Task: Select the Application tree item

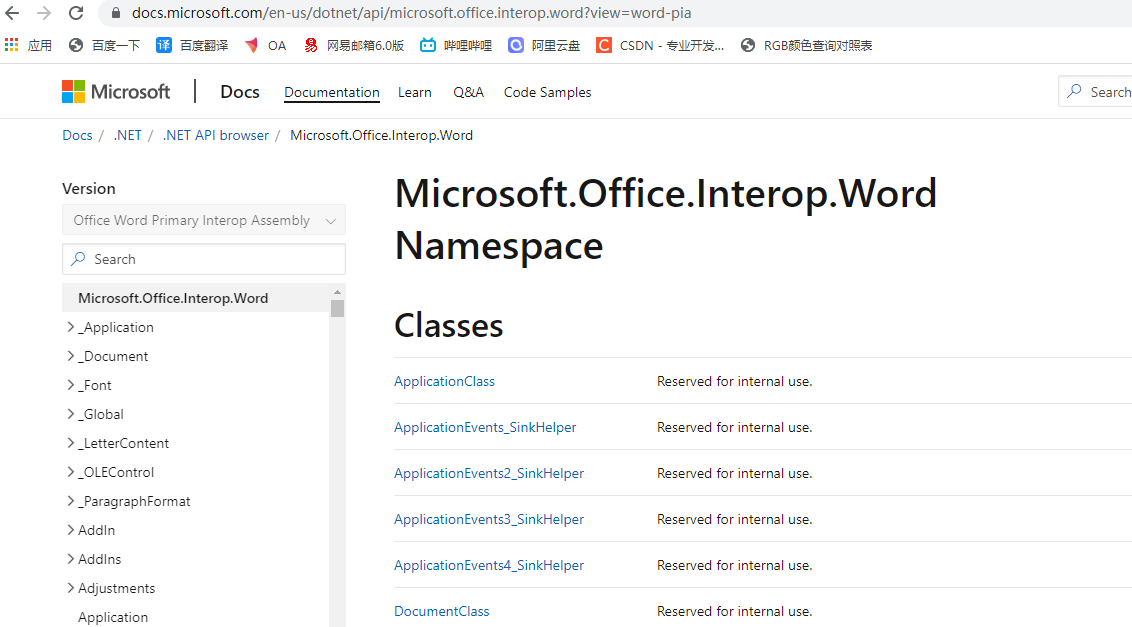Action: (113, 617)
